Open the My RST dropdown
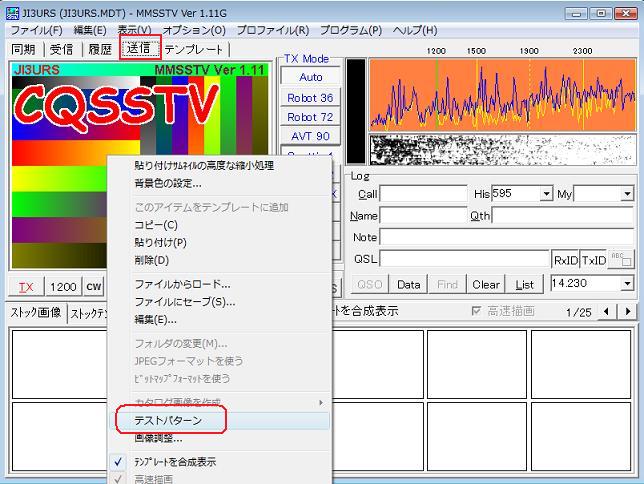 tap(627, 194)
